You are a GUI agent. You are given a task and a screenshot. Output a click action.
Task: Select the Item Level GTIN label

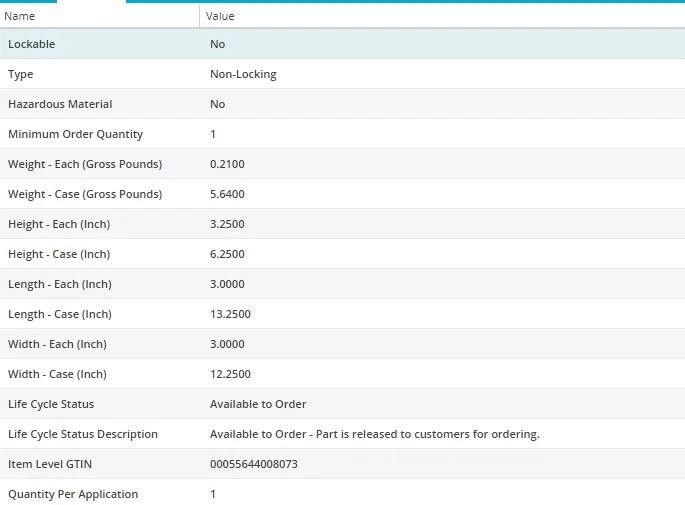coord(50,464)
